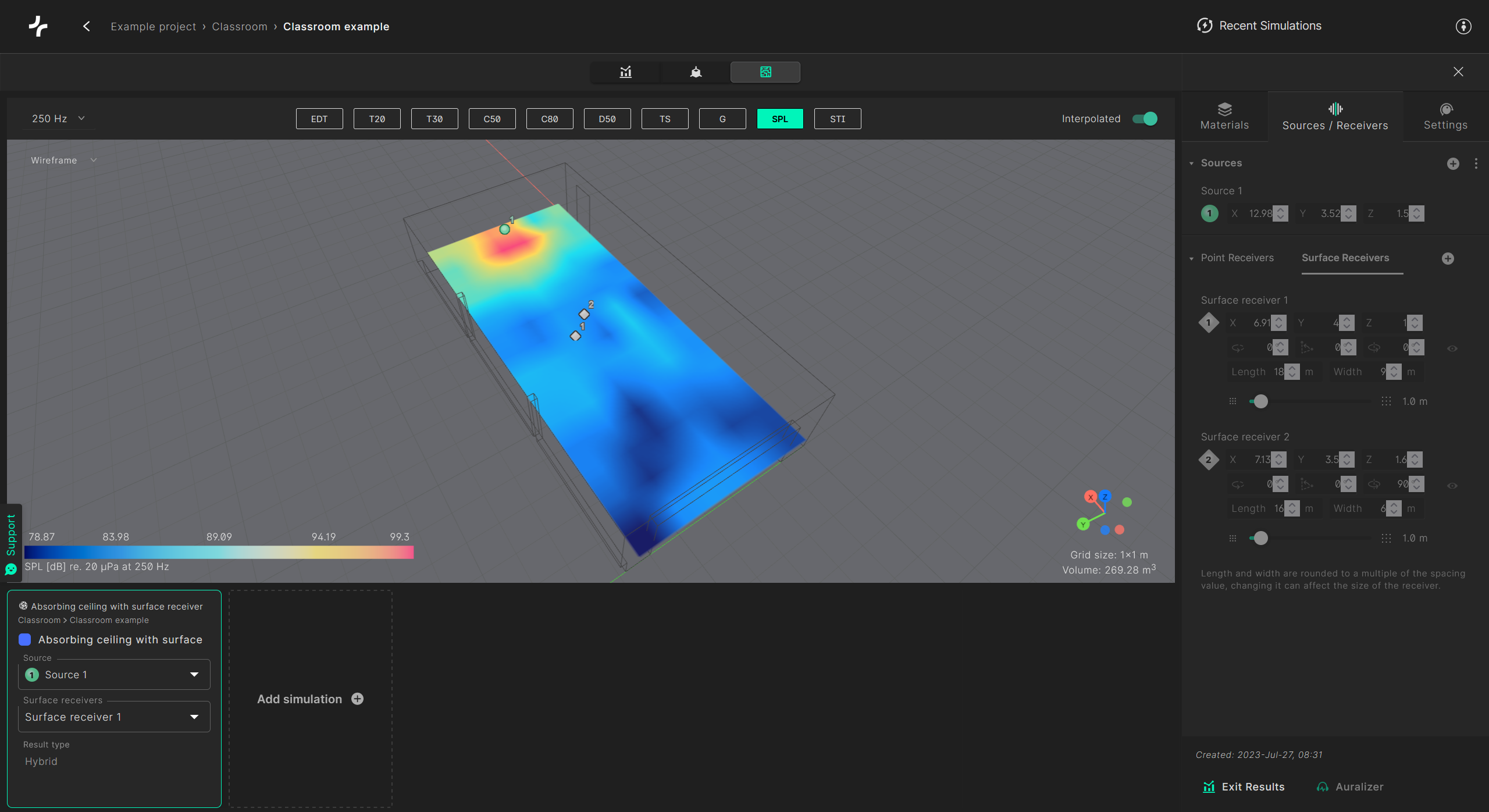The image size is (1489, 812).
Task: Select the EDT parameter
Action: [319, 119]
